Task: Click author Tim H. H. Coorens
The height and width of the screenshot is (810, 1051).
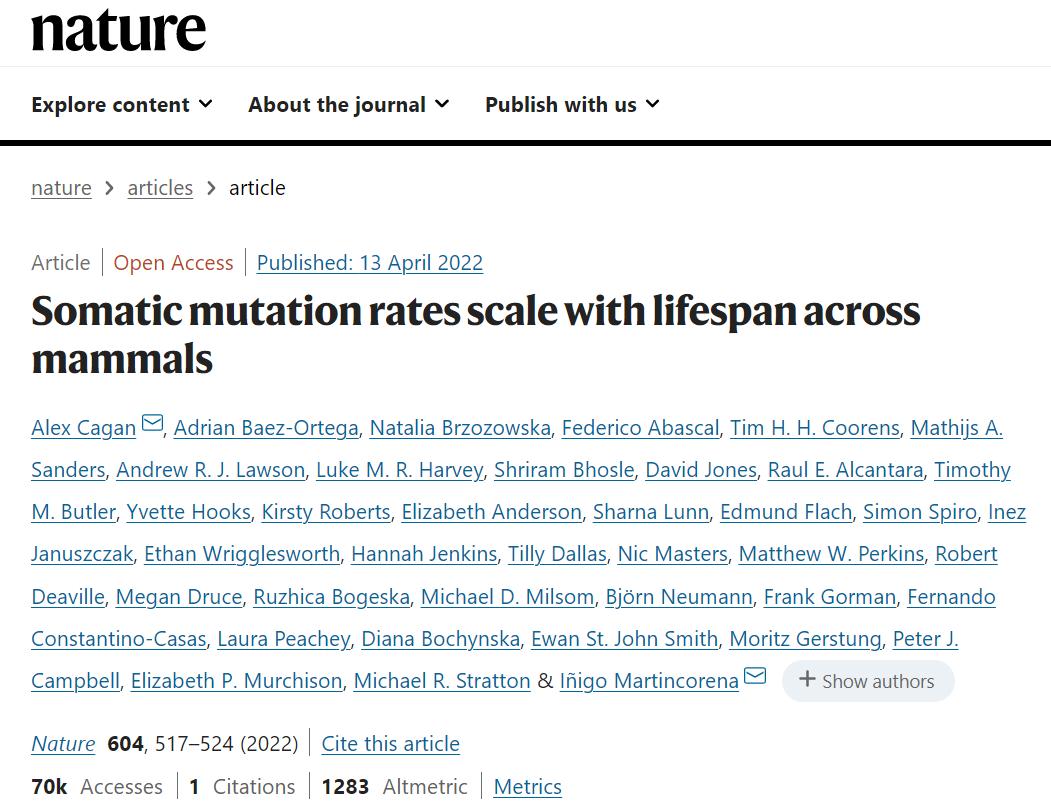Action: click(814, 428)
